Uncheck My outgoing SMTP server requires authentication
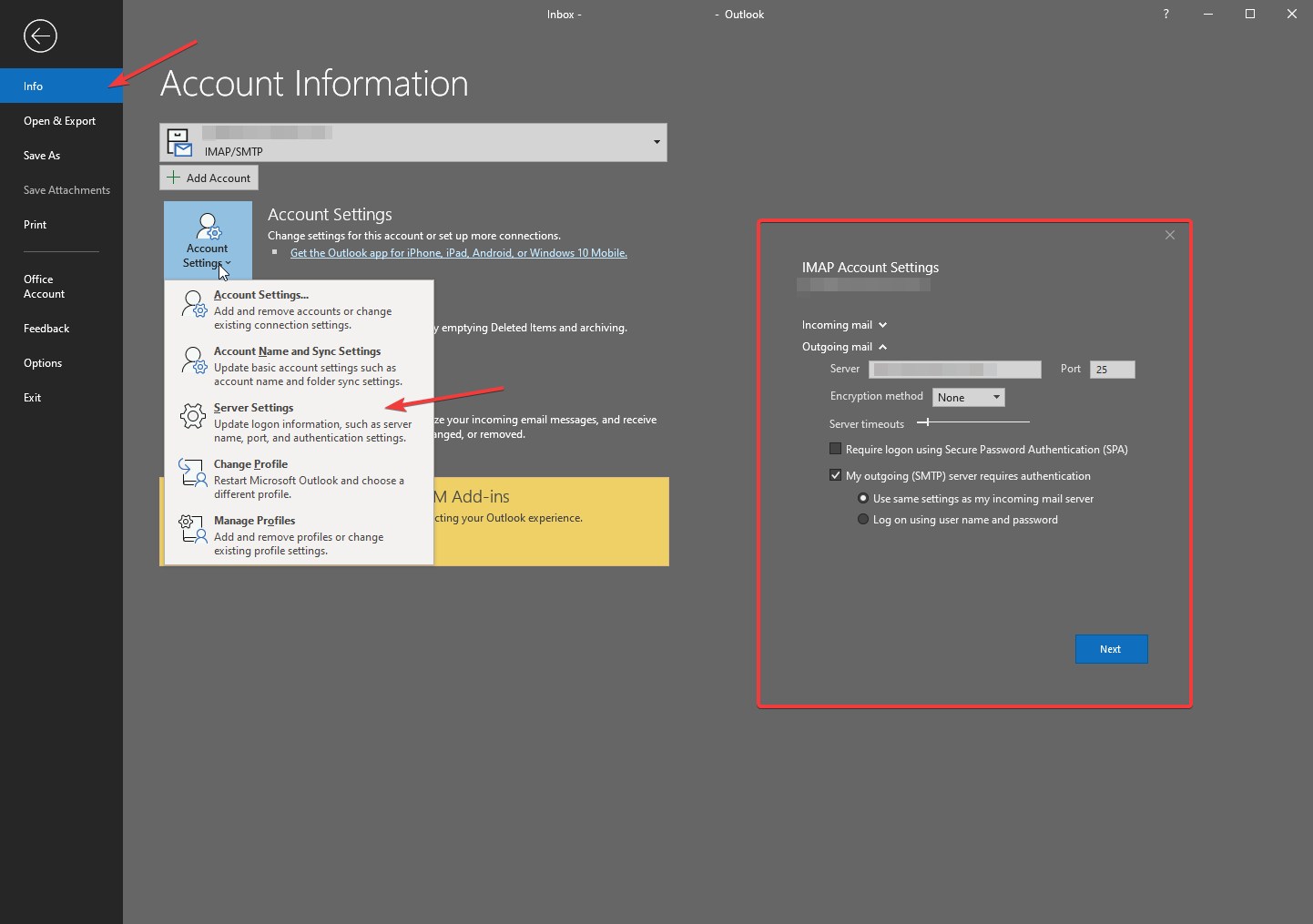Screen dimensions: 1313x924 pos(835,475)
